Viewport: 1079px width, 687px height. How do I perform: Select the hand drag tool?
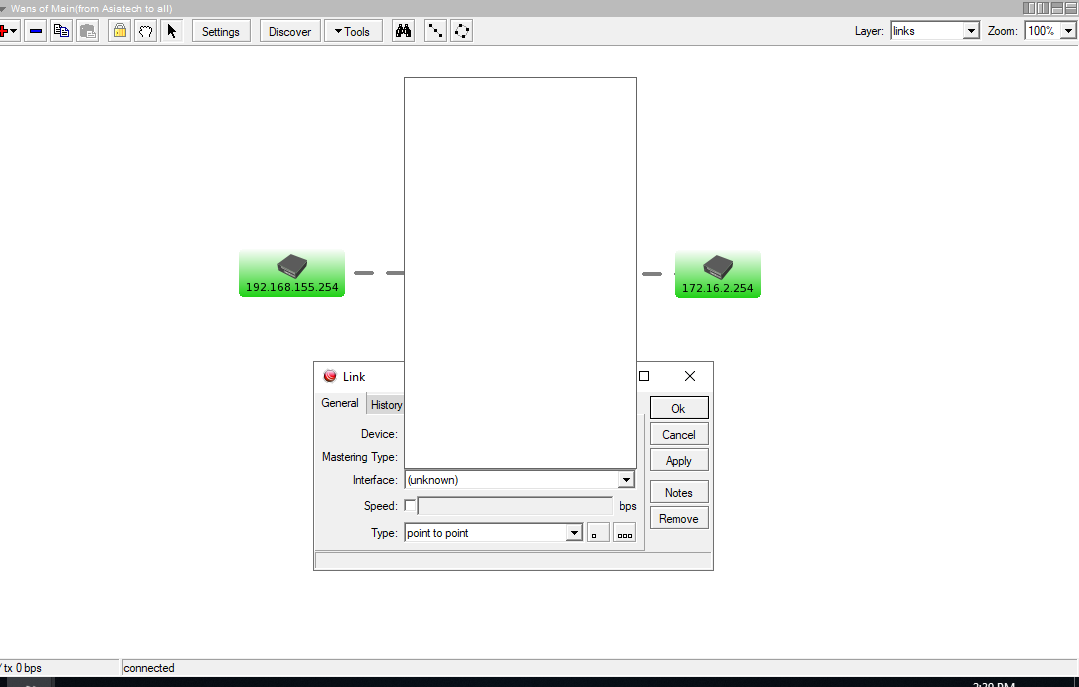point(145,31)
